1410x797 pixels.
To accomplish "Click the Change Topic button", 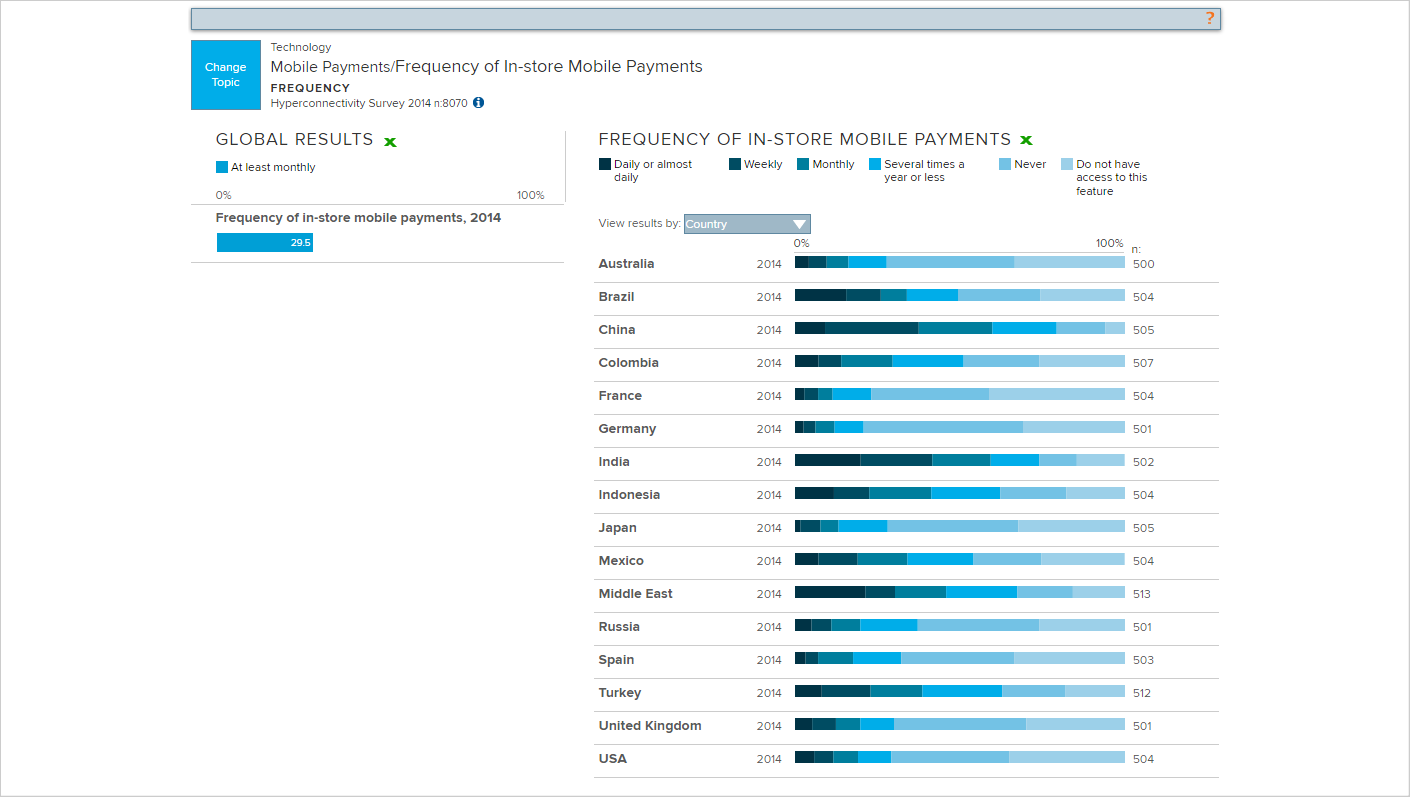I will click(x=225, y=75).
